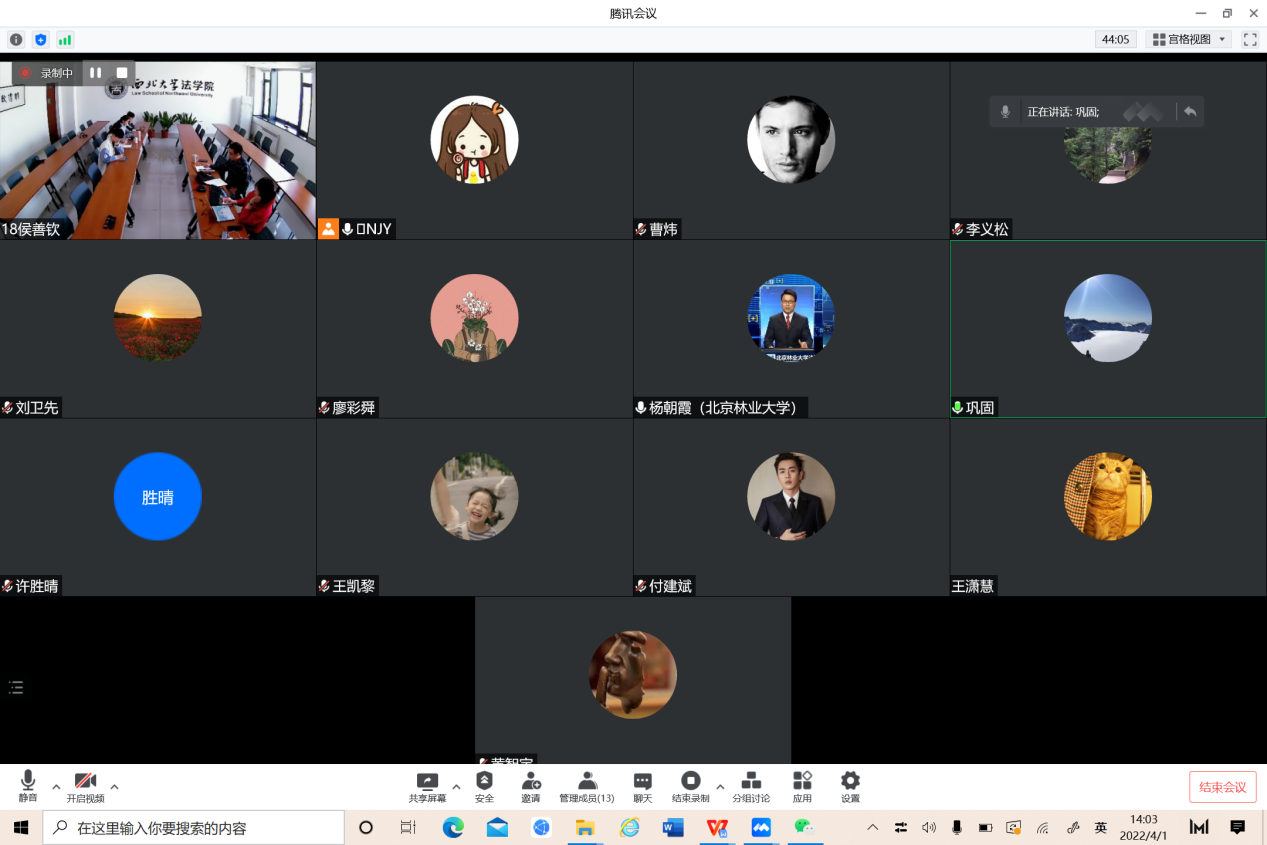Open meeting 设置 settings

(850, 786)
